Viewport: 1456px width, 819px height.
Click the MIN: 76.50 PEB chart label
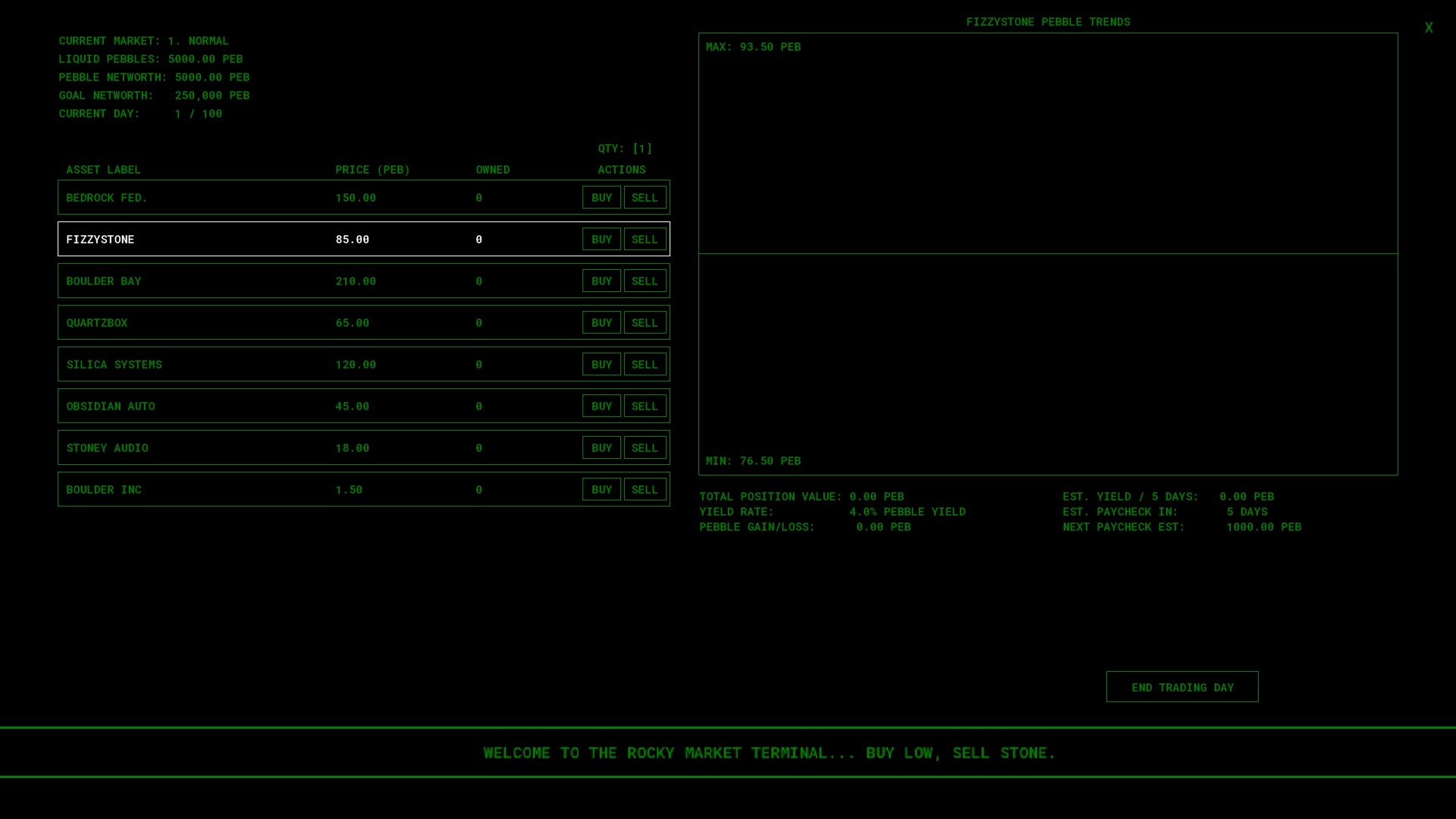click(753, 461)
